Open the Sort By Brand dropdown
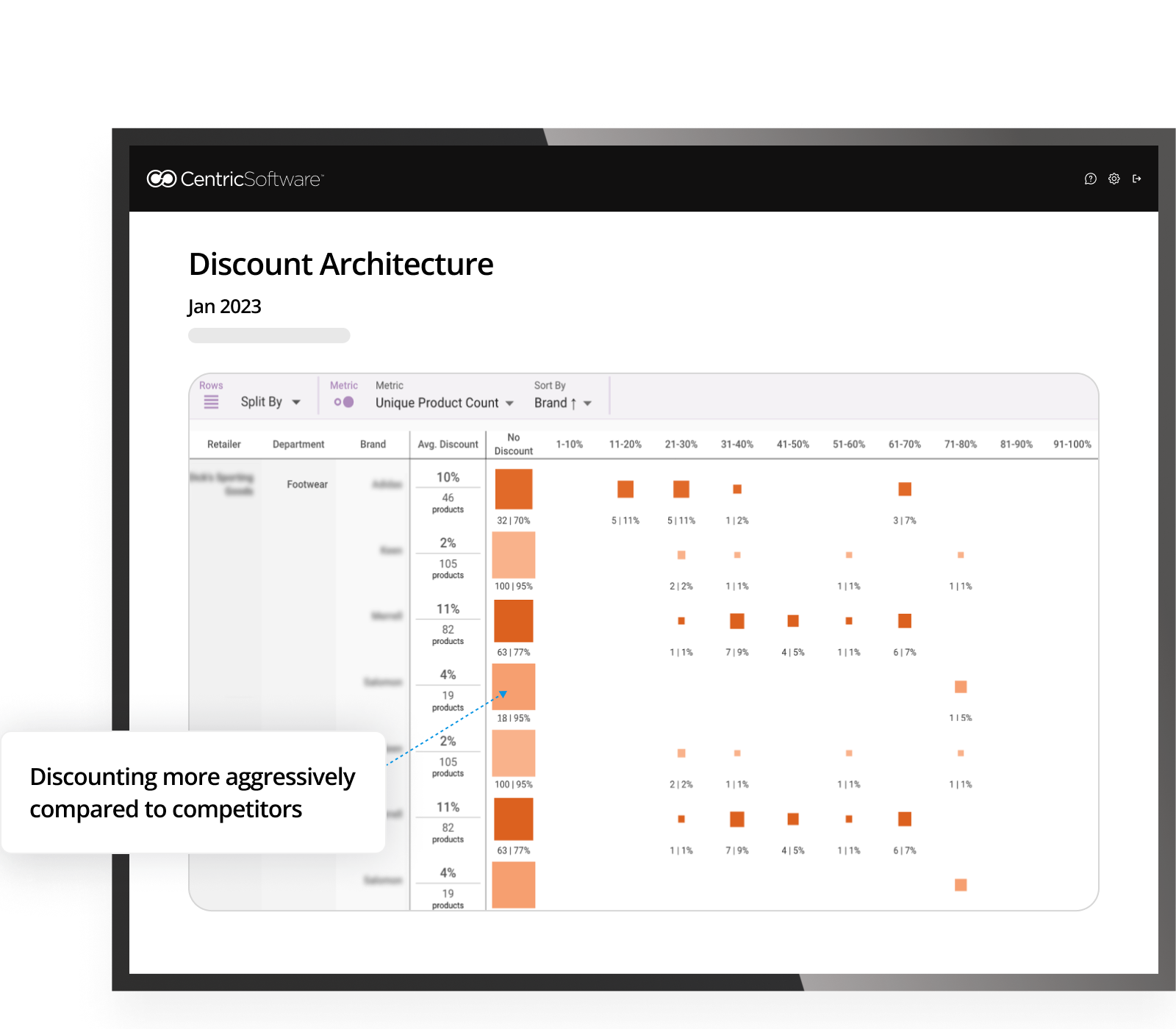Image resolution: width=1176 pixels, height=1029 pixels. pyautogui.click(x=562, y=403)
